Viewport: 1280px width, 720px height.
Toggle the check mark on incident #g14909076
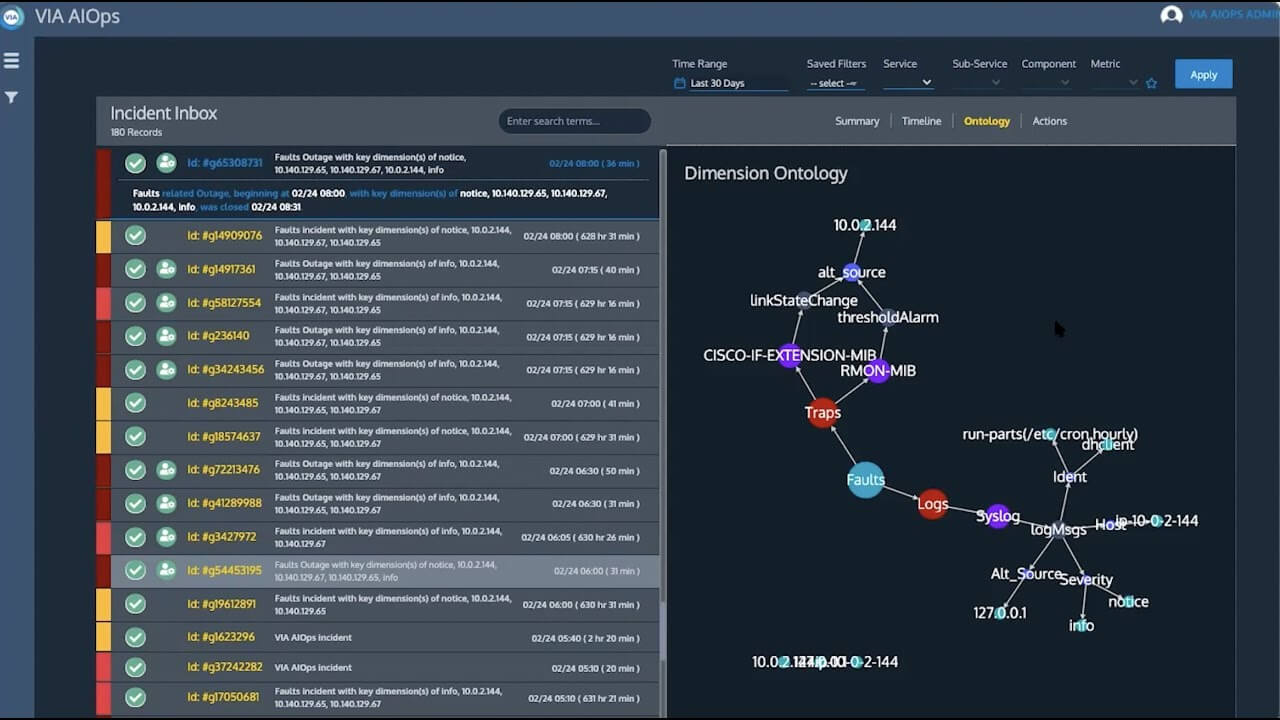[x=135, y=236]
